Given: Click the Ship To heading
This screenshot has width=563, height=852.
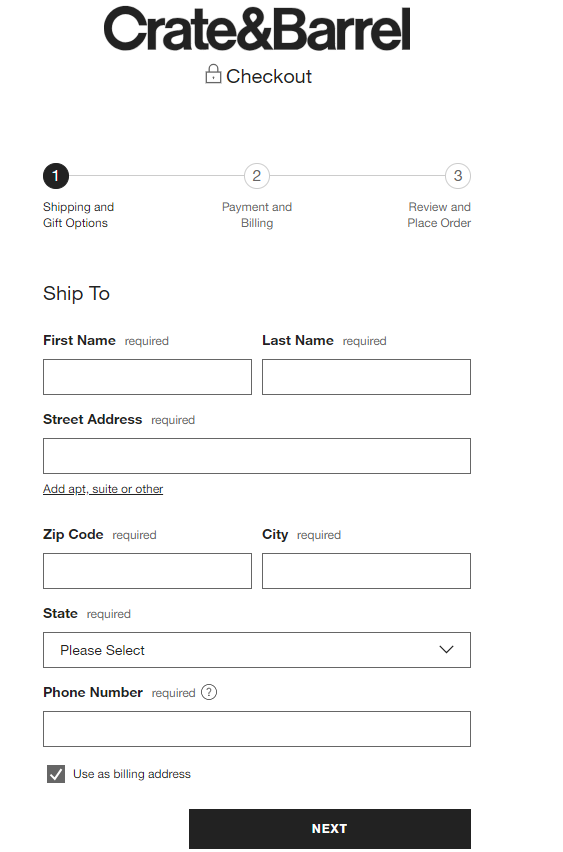Looking at the screenshot, I should (77, 293).
